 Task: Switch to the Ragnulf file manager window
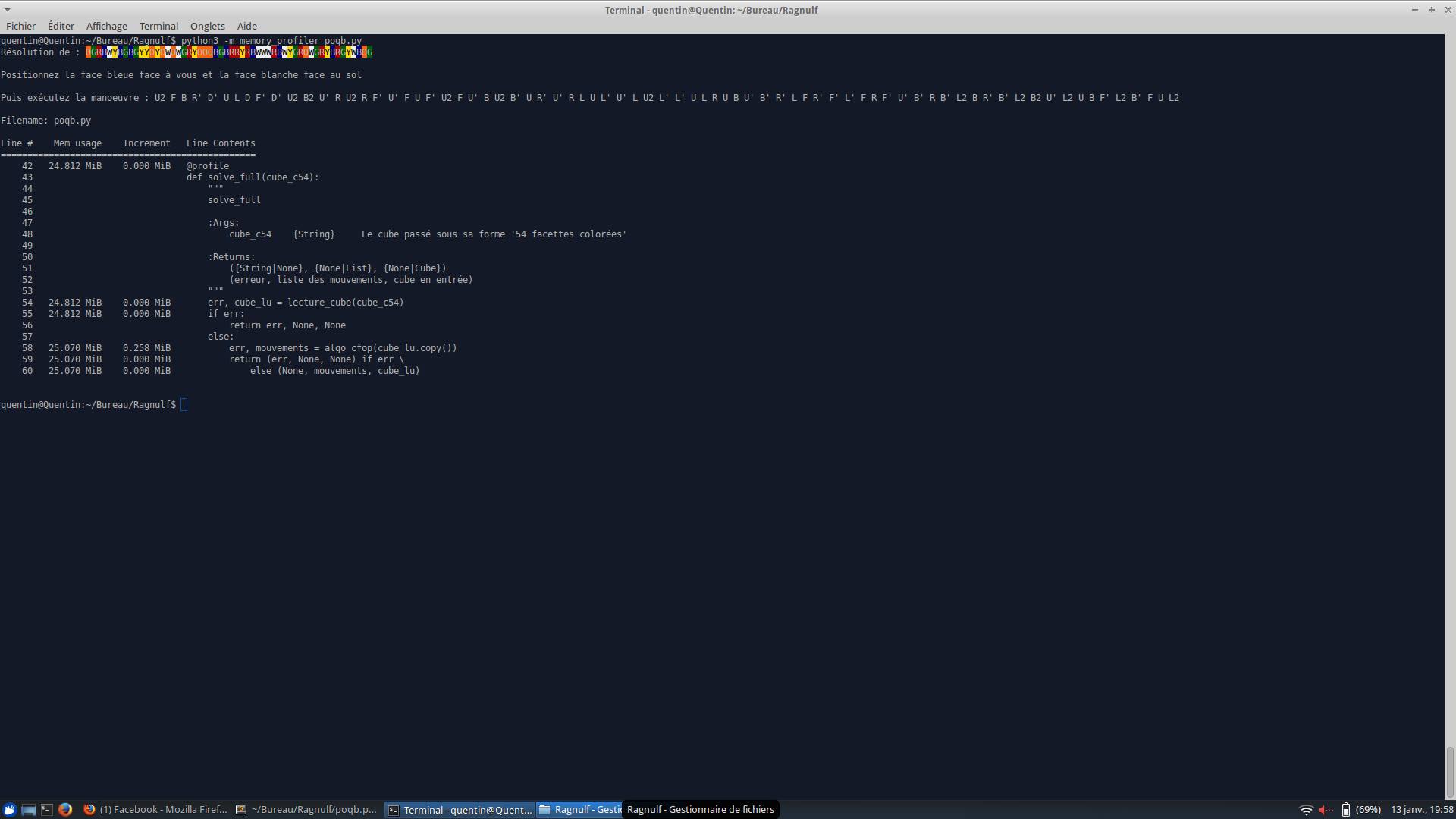(x=580, y=809)
